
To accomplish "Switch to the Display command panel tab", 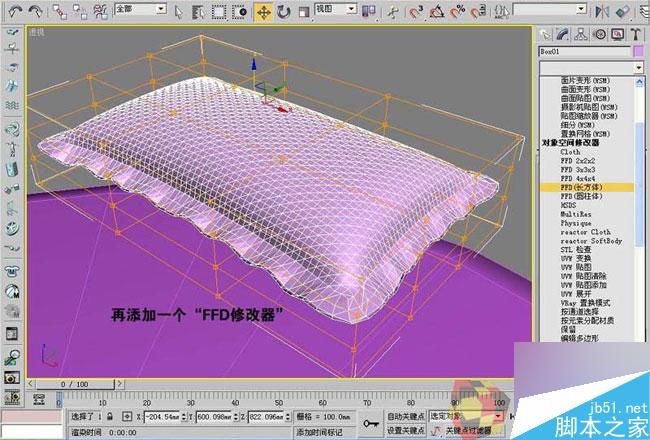I will (x=618, y=34).
